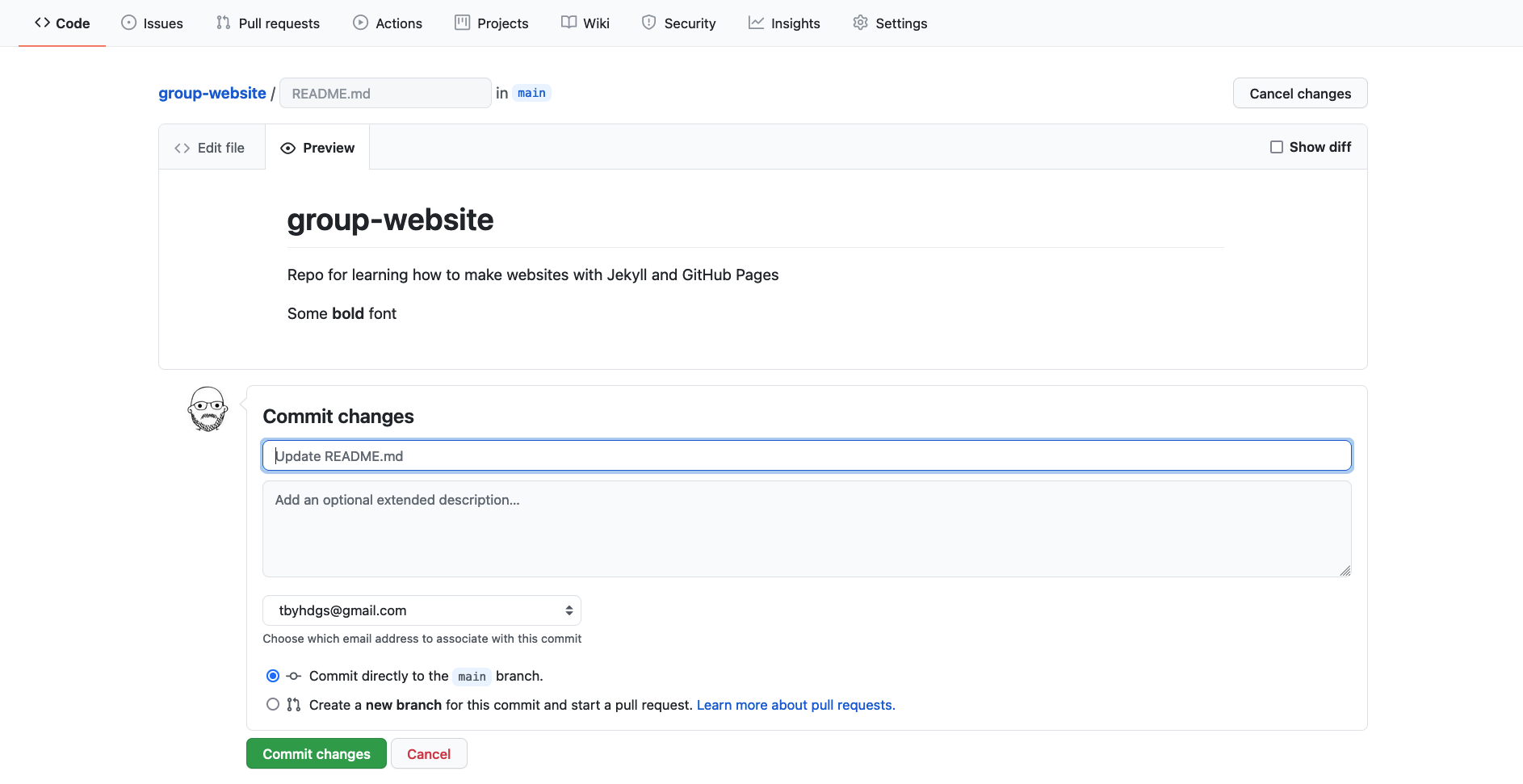Open the Security tab
Viewport: 1523px width, 784px height.
tap(679, 23)
